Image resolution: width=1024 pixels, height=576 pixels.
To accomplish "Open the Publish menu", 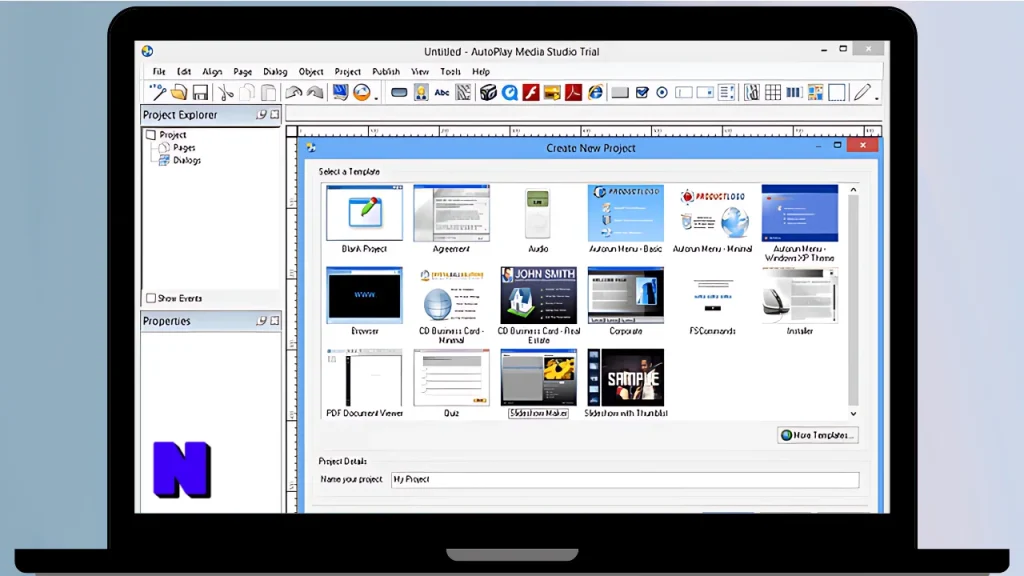I will 386,71.
